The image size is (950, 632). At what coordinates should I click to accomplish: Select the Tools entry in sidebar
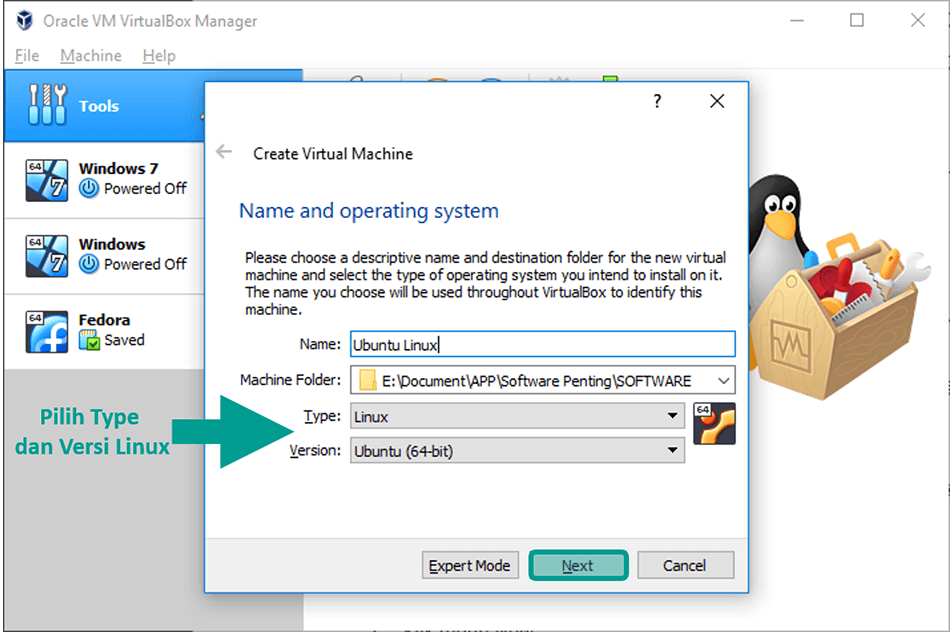[104, 106]
